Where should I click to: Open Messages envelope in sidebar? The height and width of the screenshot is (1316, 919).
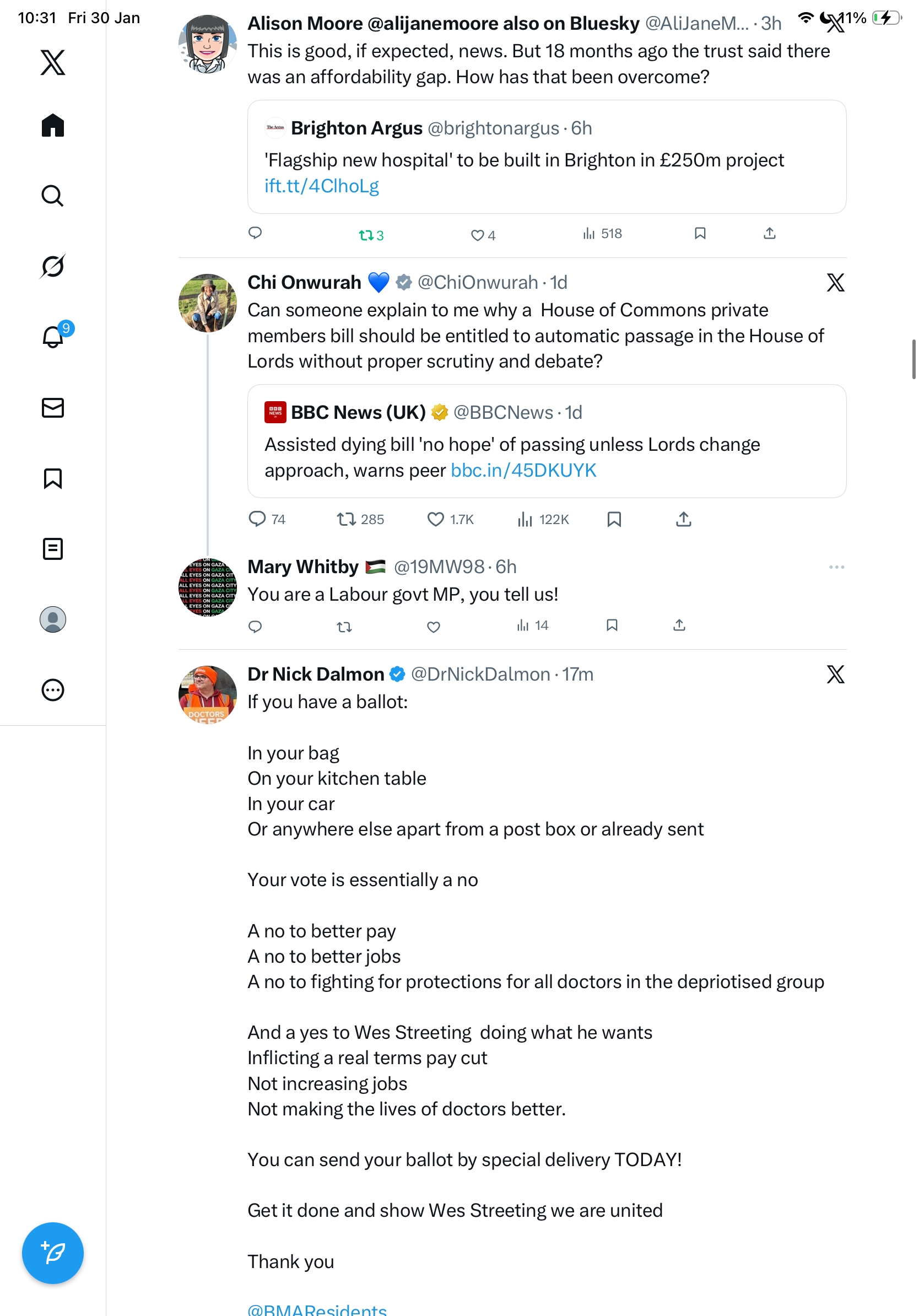coord(53,408)
